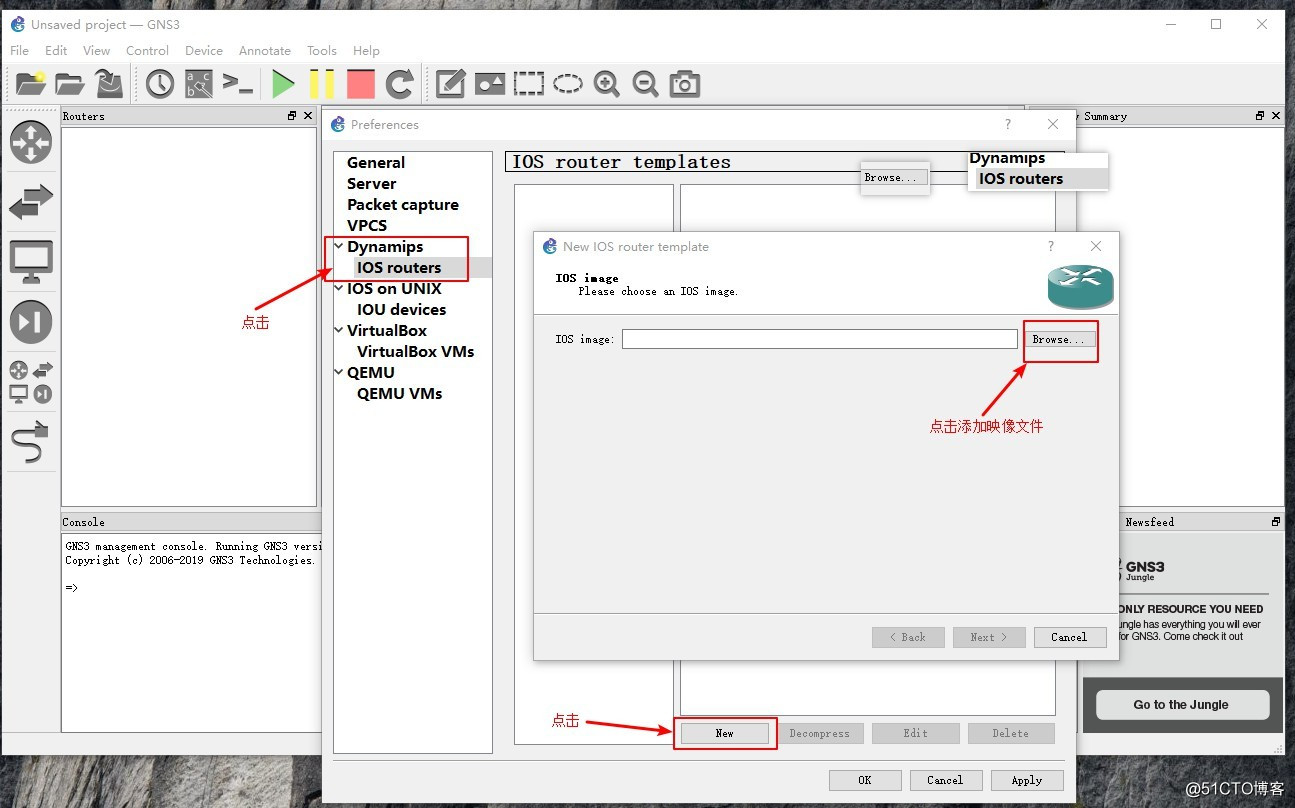The height and width of the screenshot is (808, 1295).
Task: Click the Go to the Jungle button
Action: click(x=1182, y=705)
